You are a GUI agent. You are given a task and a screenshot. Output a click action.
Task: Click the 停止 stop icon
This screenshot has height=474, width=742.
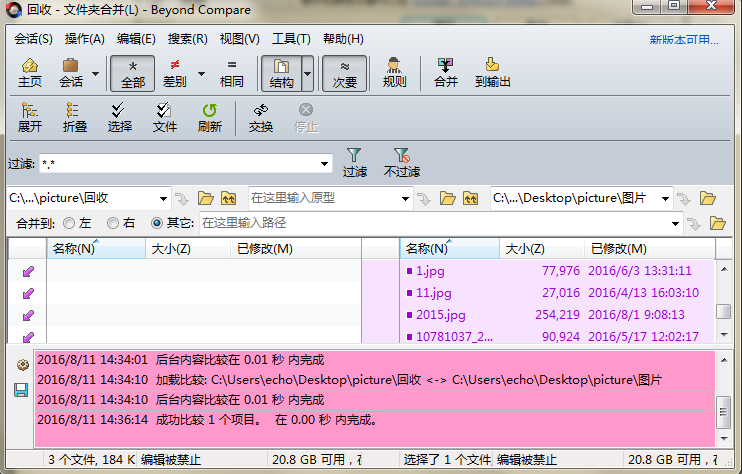click(x=306, y=118)
